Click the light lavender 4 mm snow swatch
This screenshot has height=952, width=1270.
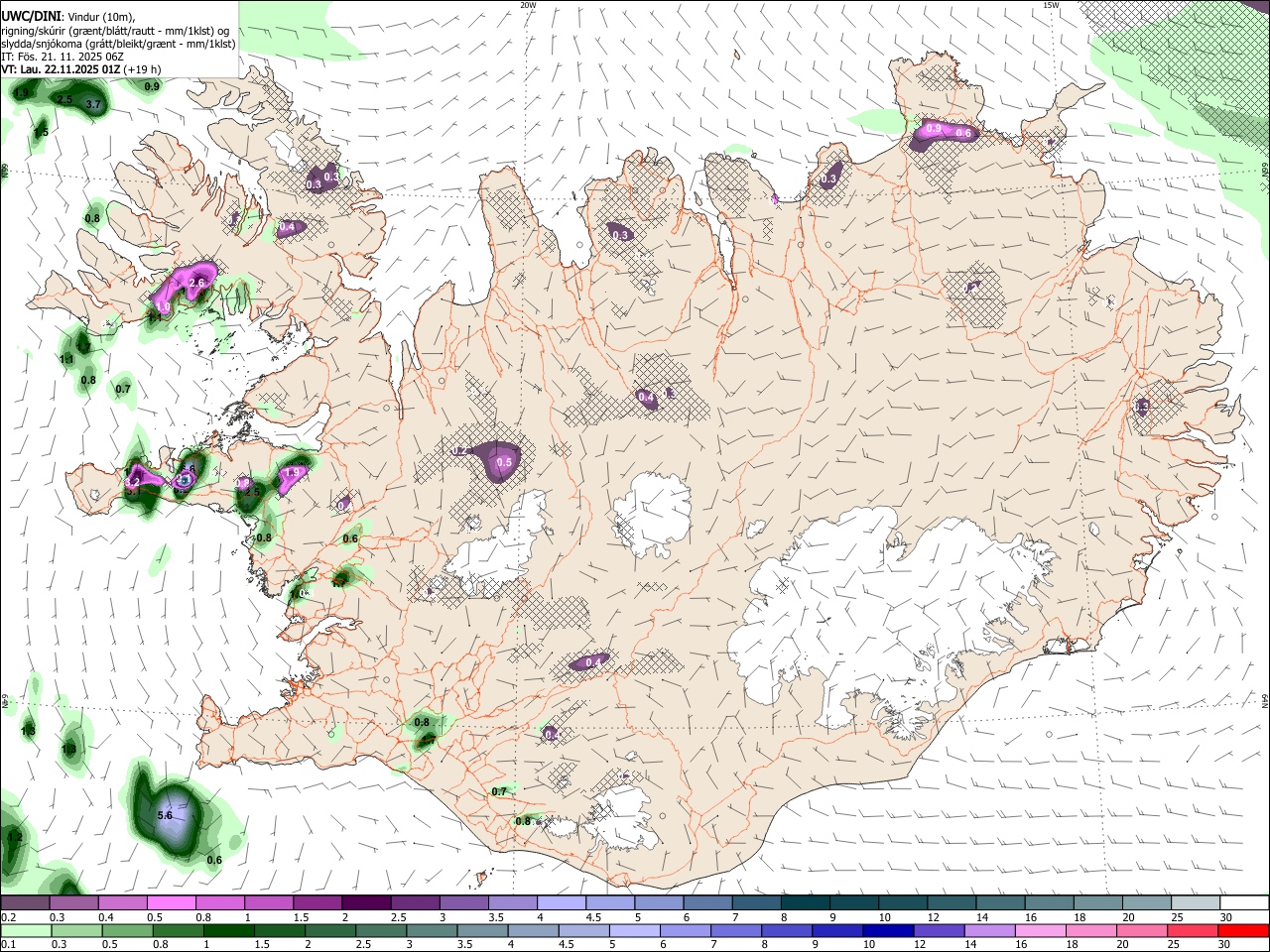pos(561,903)
